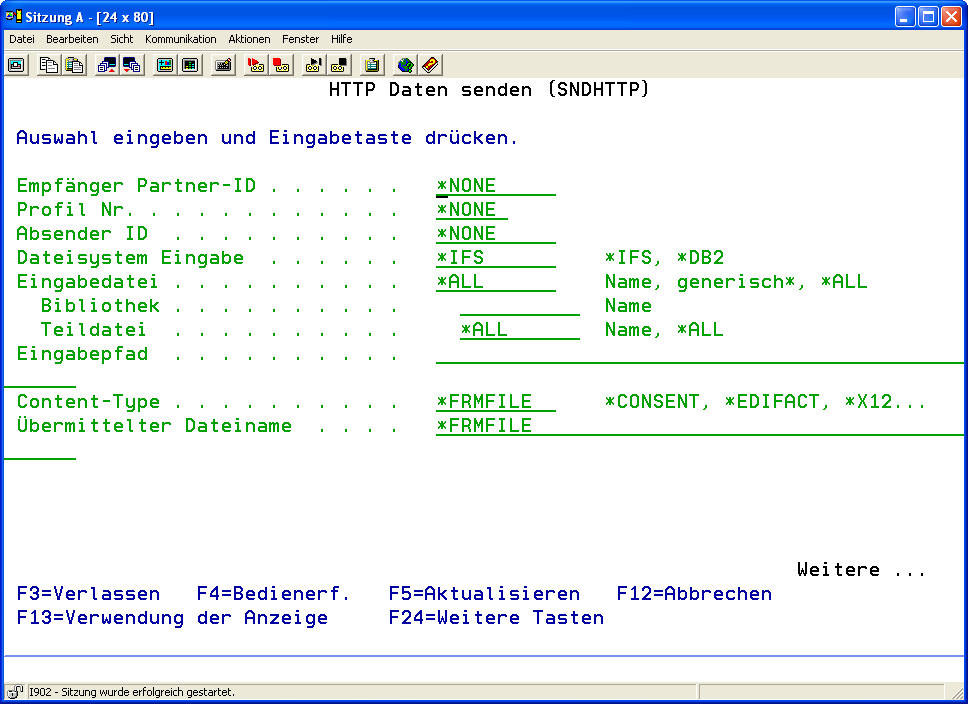Click the Dateisystem Eingabe *IFS field

(495, 258)
